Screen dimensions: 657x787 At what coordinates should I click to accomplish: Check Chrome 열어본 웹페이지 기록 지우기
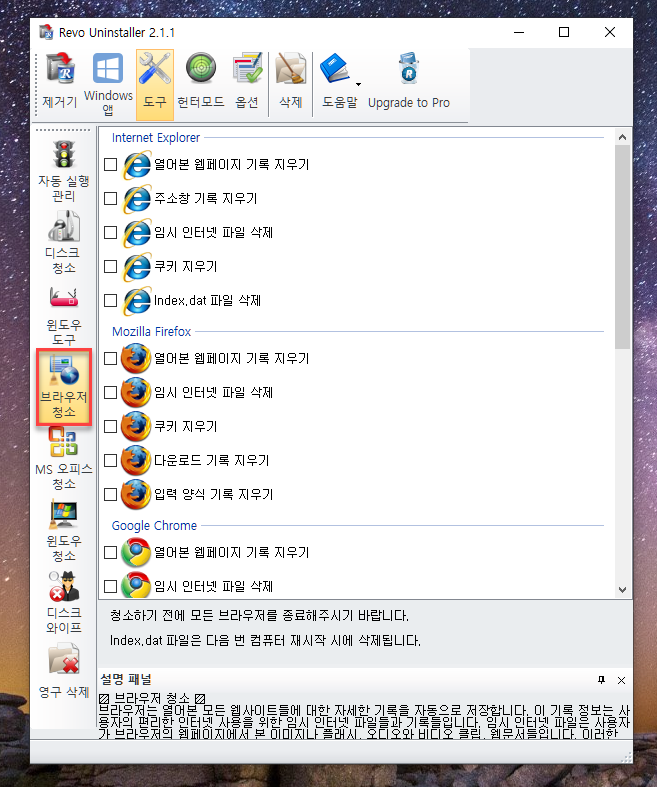click(x=110, y=553)
